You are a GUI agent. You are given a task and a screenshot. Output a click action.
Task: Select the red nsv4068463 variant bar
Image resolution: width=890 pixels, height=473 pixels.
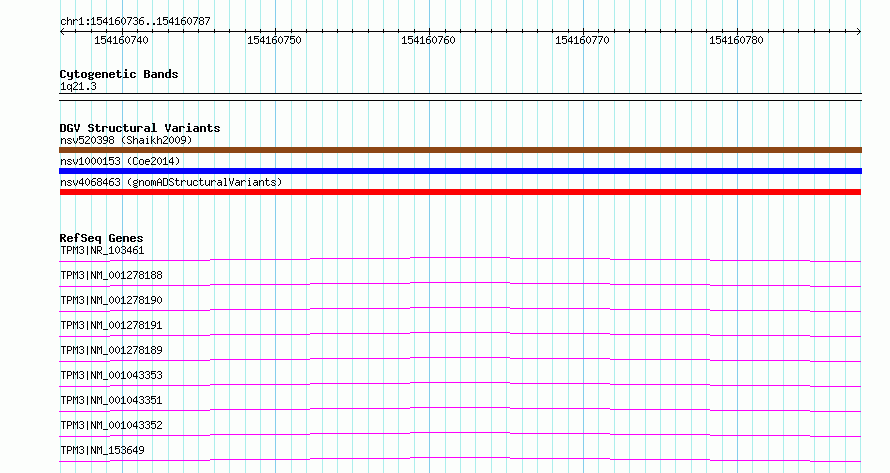point(460,192)
